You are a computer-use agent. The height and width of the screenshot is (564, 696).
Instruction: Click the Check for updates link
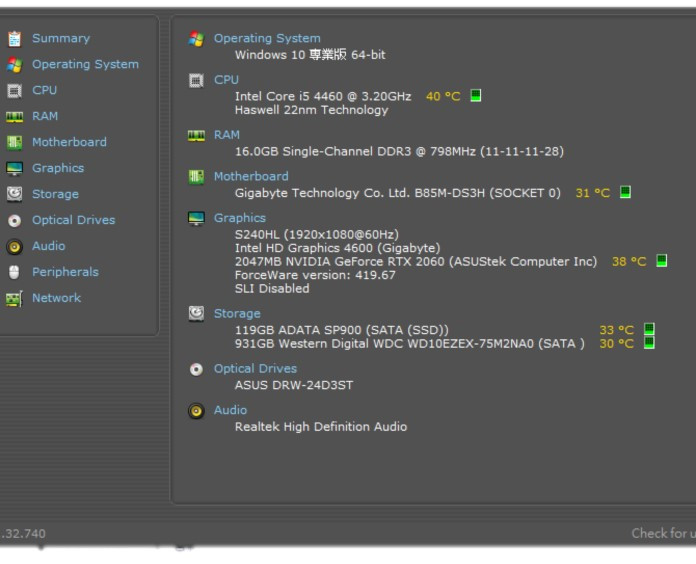pyautogui.click(x=664, y=533)
